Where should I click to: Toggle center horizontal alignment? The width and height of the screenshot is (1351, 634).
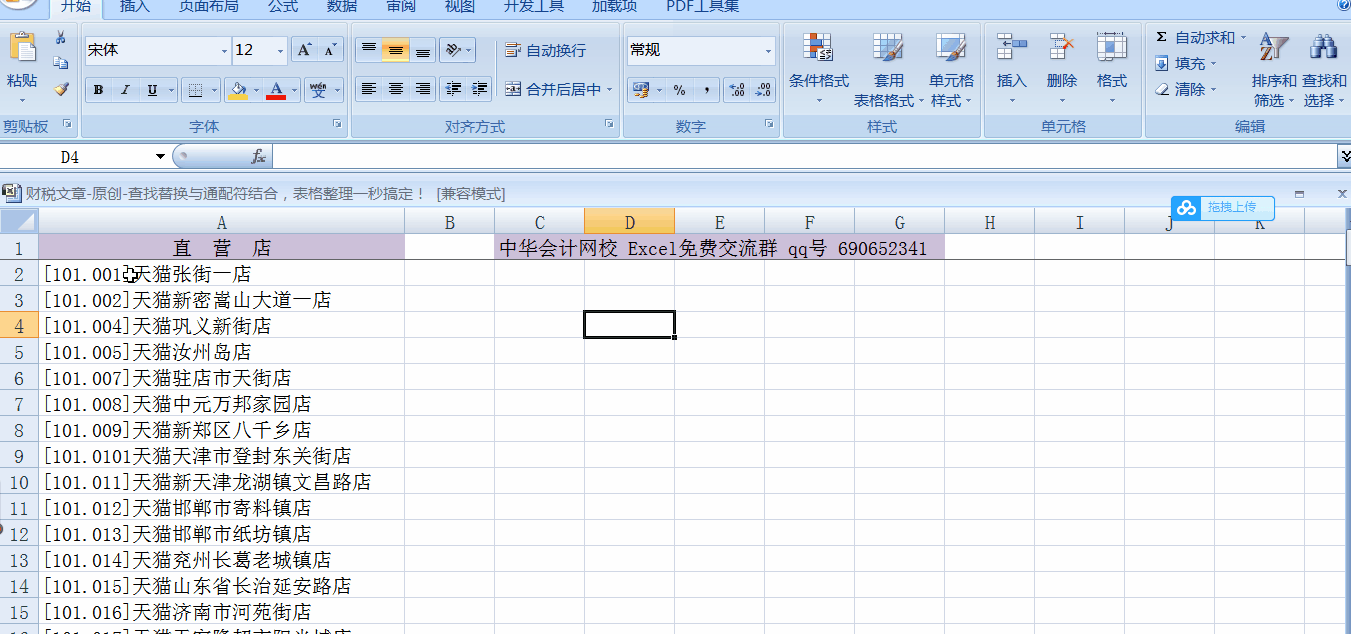coord(396,89)
